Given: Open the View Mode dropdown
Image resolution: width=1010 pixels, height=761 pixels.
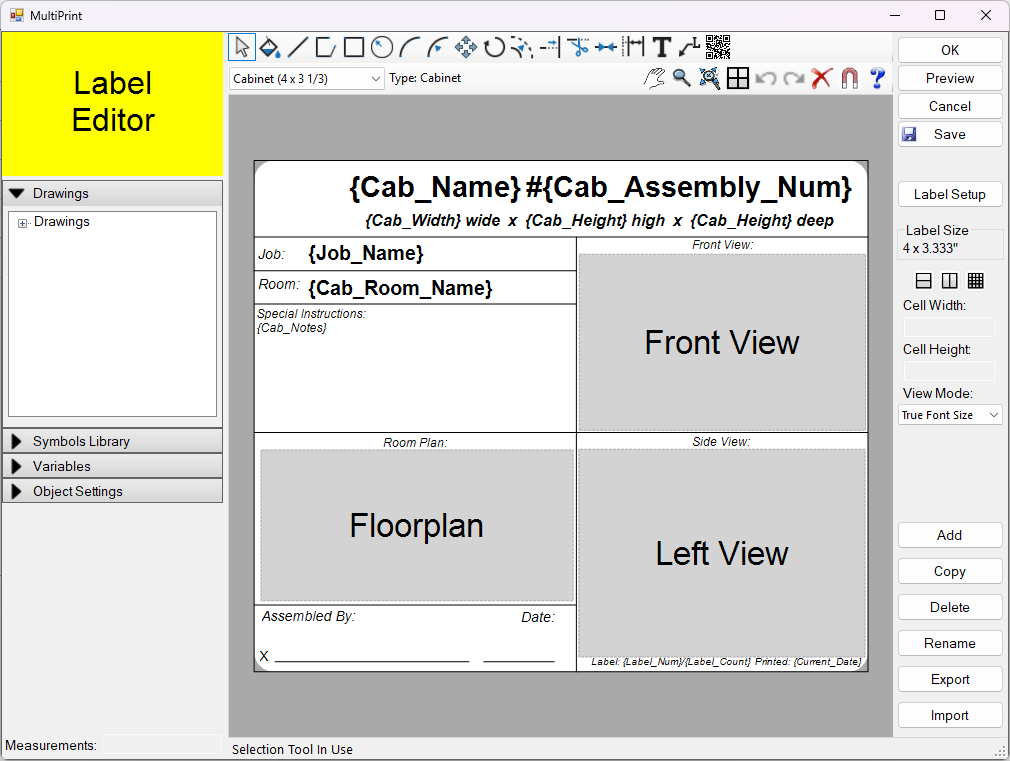Looking at the screenshot, I should [x=950, y=415].
